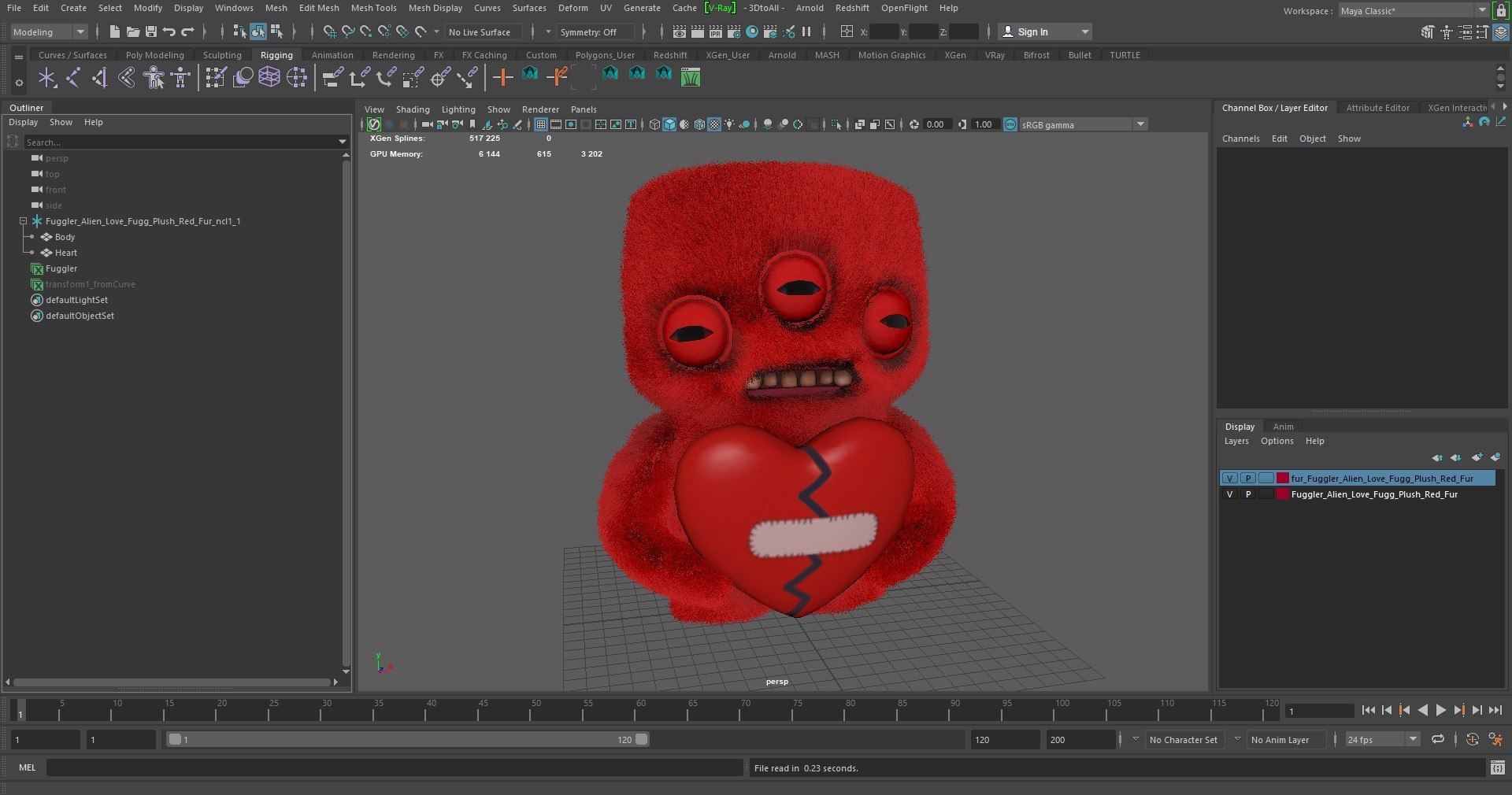Toggle view transform ON button by sRGB gamma
Image resolution: width=1512 pixels, height=795 pixels.
point(1010,124)
